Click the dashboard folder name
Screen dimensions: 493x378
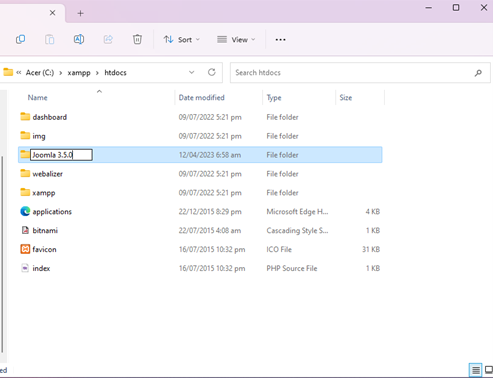[x=50, y=117]
